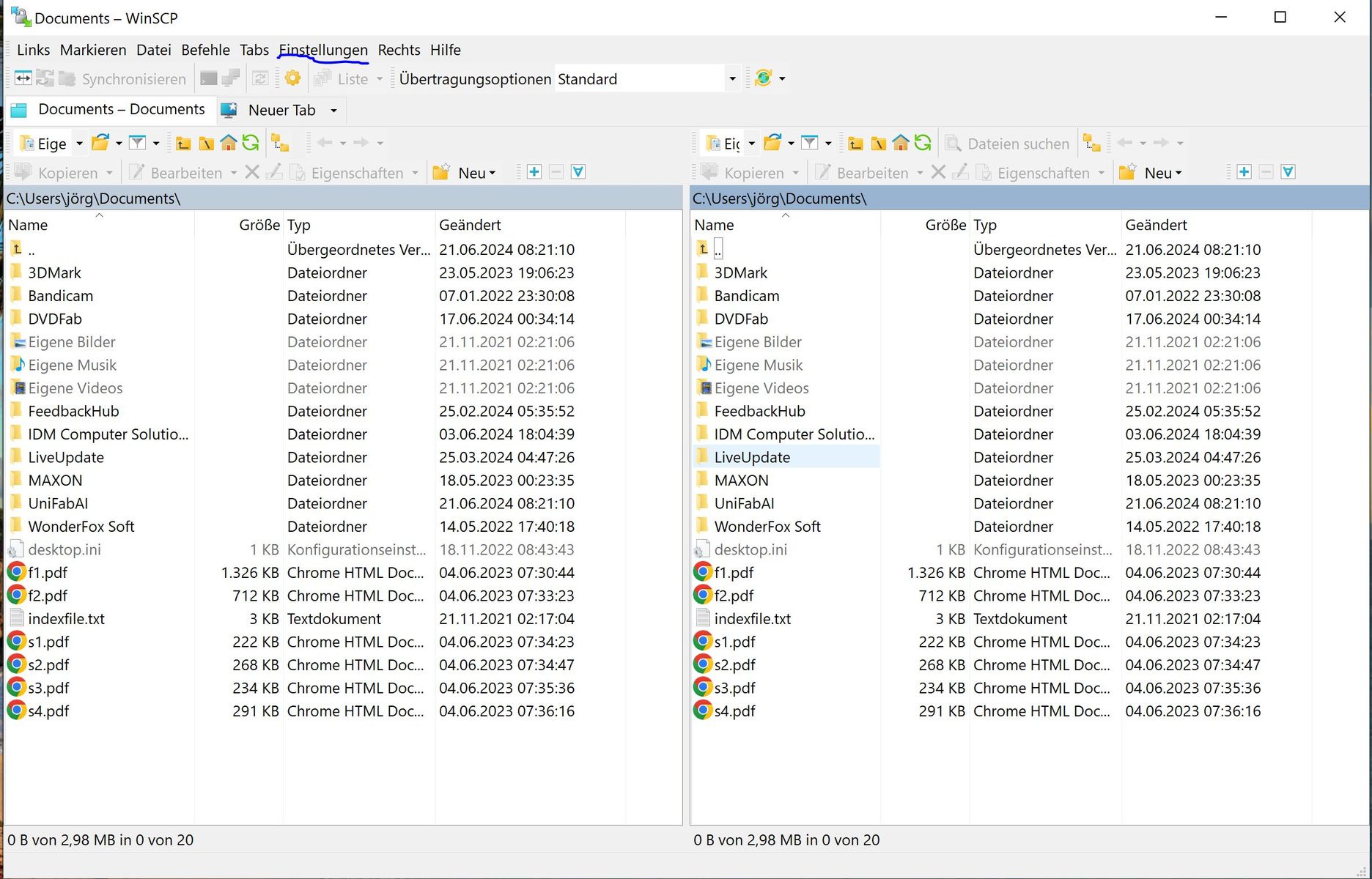The height and width of the screenshot is (879, 1372).
Task: Click select all files icon in left panel
Action: point(578,172)
